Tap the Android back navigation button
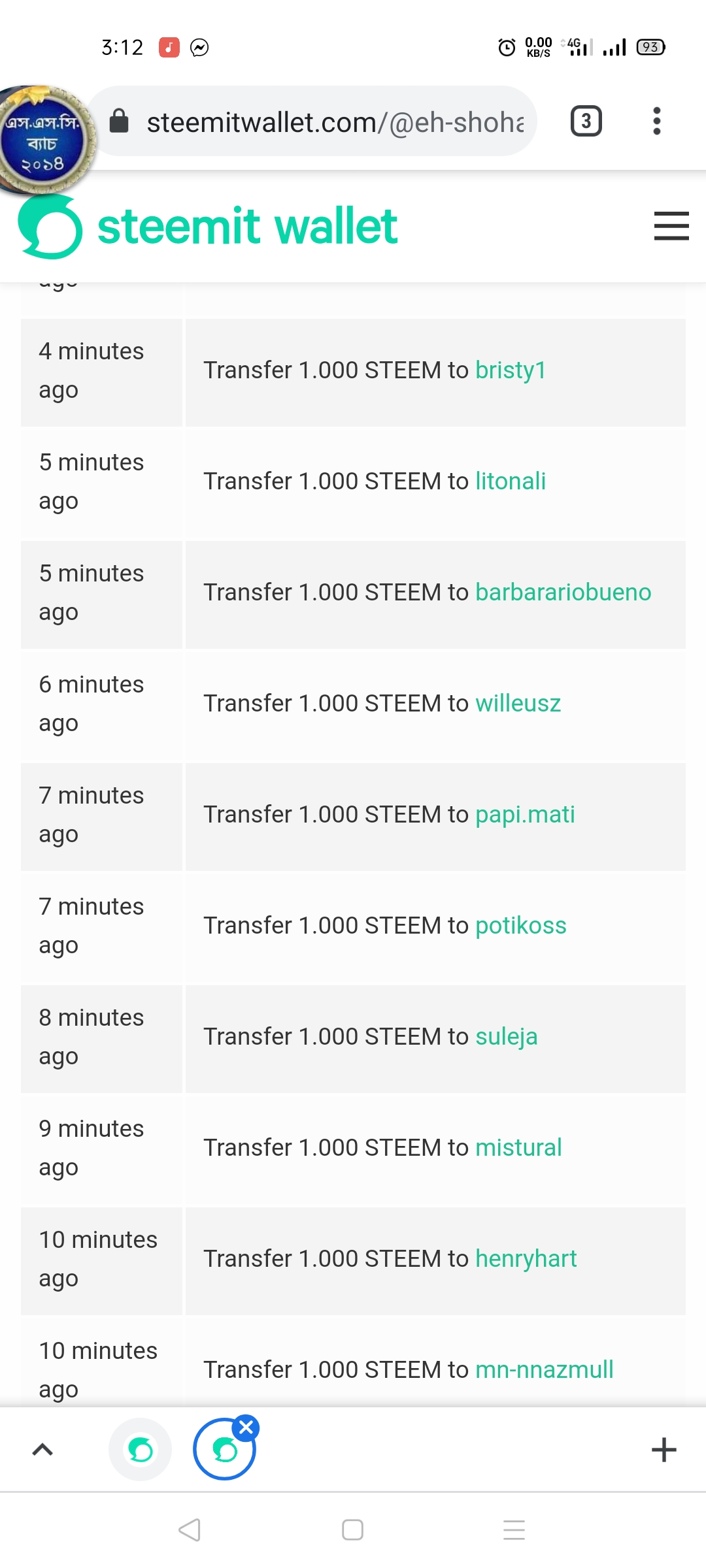 tap(190, 1529)
